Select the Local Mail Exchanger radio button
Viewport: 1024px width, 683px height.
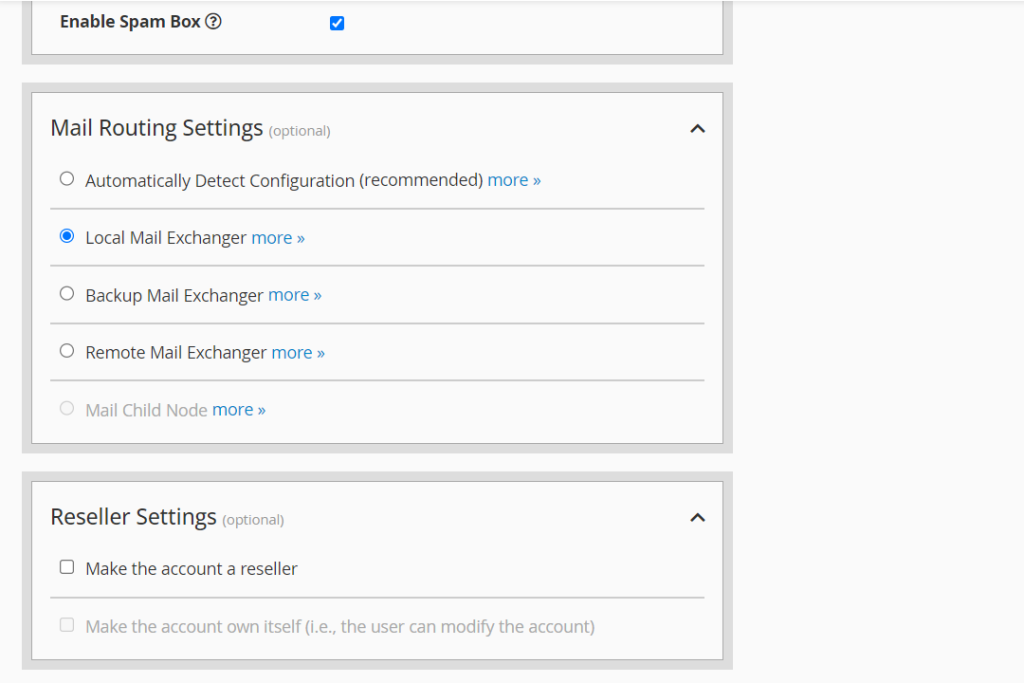coord(67,237)
